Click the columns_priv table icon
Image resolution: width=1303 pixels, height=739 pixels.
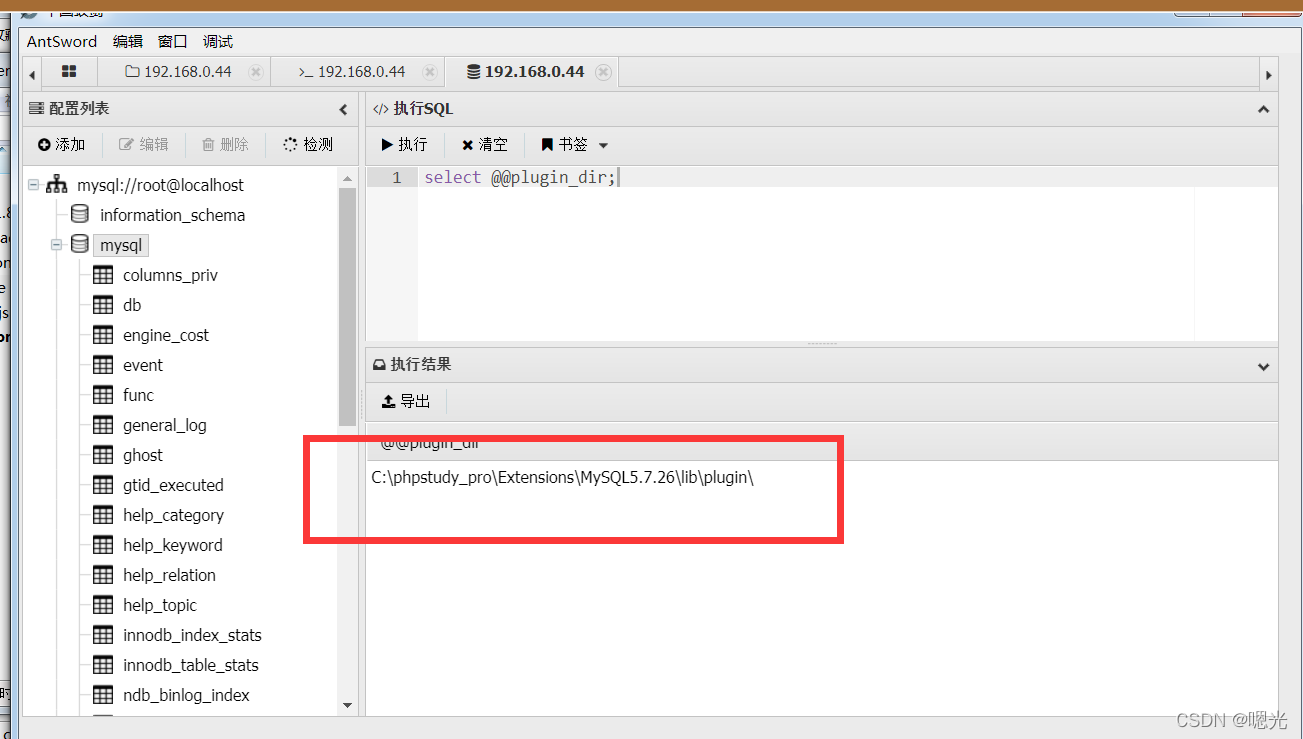coord(102,275)
